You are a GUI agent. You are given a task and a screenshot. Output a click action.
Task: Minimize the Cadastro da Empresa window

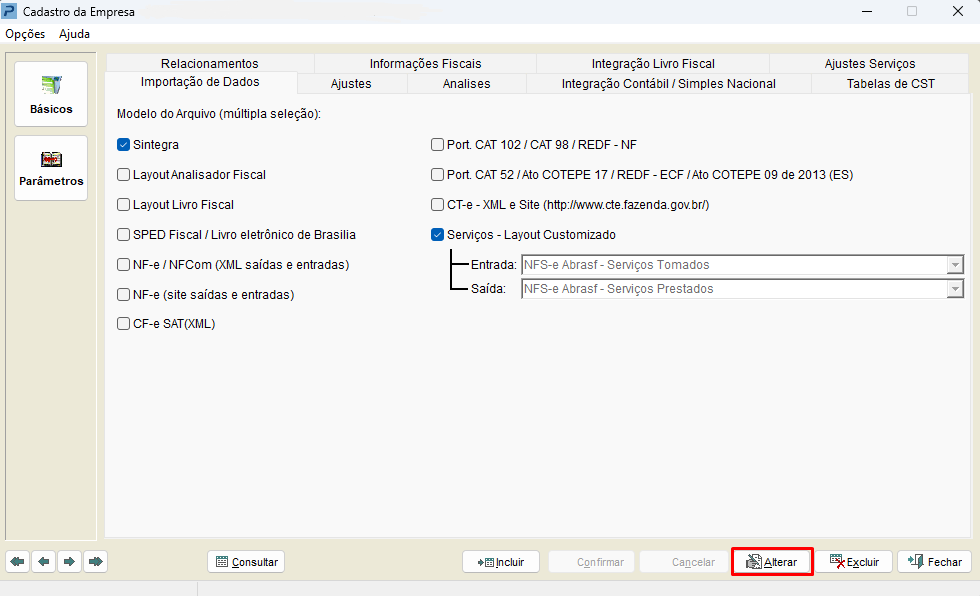(867, 11)
